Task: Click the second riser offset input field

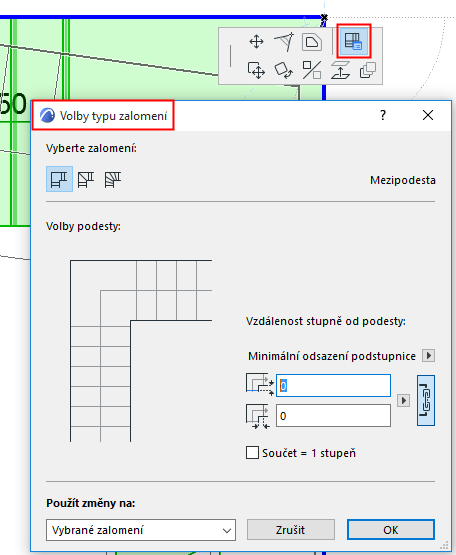Action: point(333,416)
